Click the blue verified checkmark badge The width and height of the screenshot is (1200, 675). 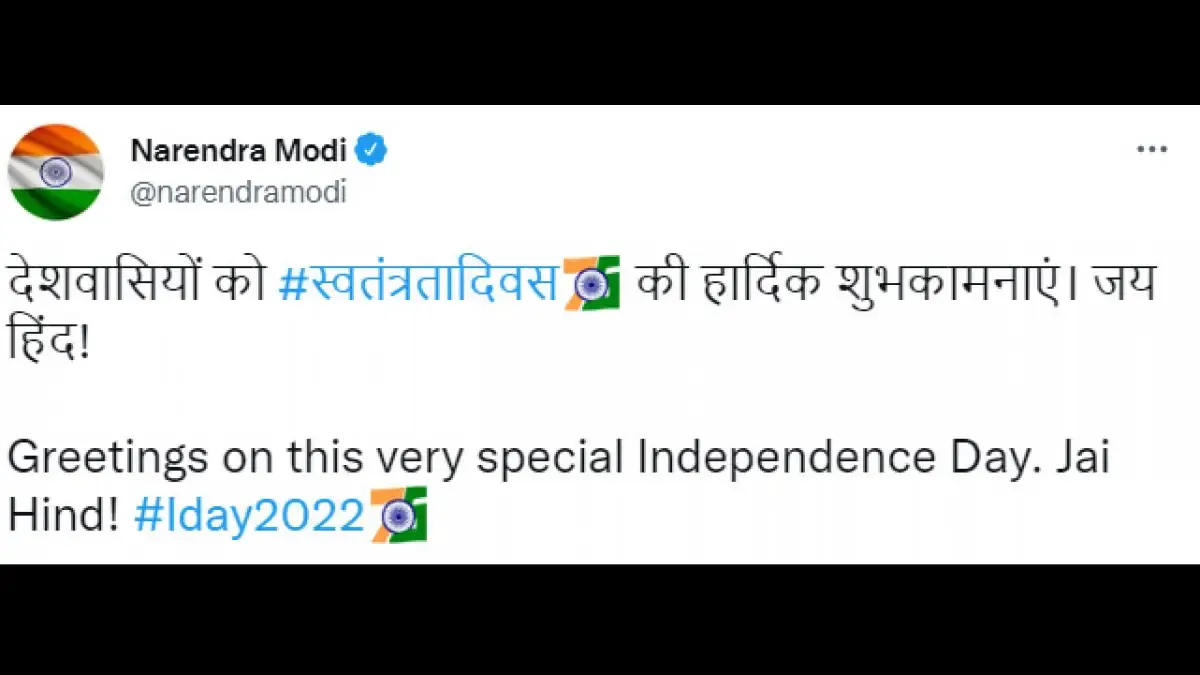[373, 151]
